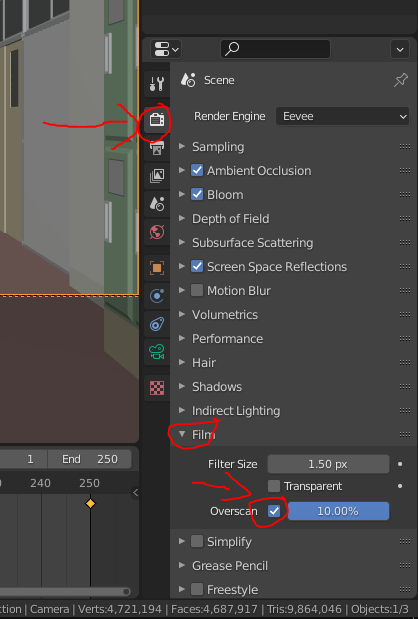Enable the Simplify checkbox

(197, 541)
